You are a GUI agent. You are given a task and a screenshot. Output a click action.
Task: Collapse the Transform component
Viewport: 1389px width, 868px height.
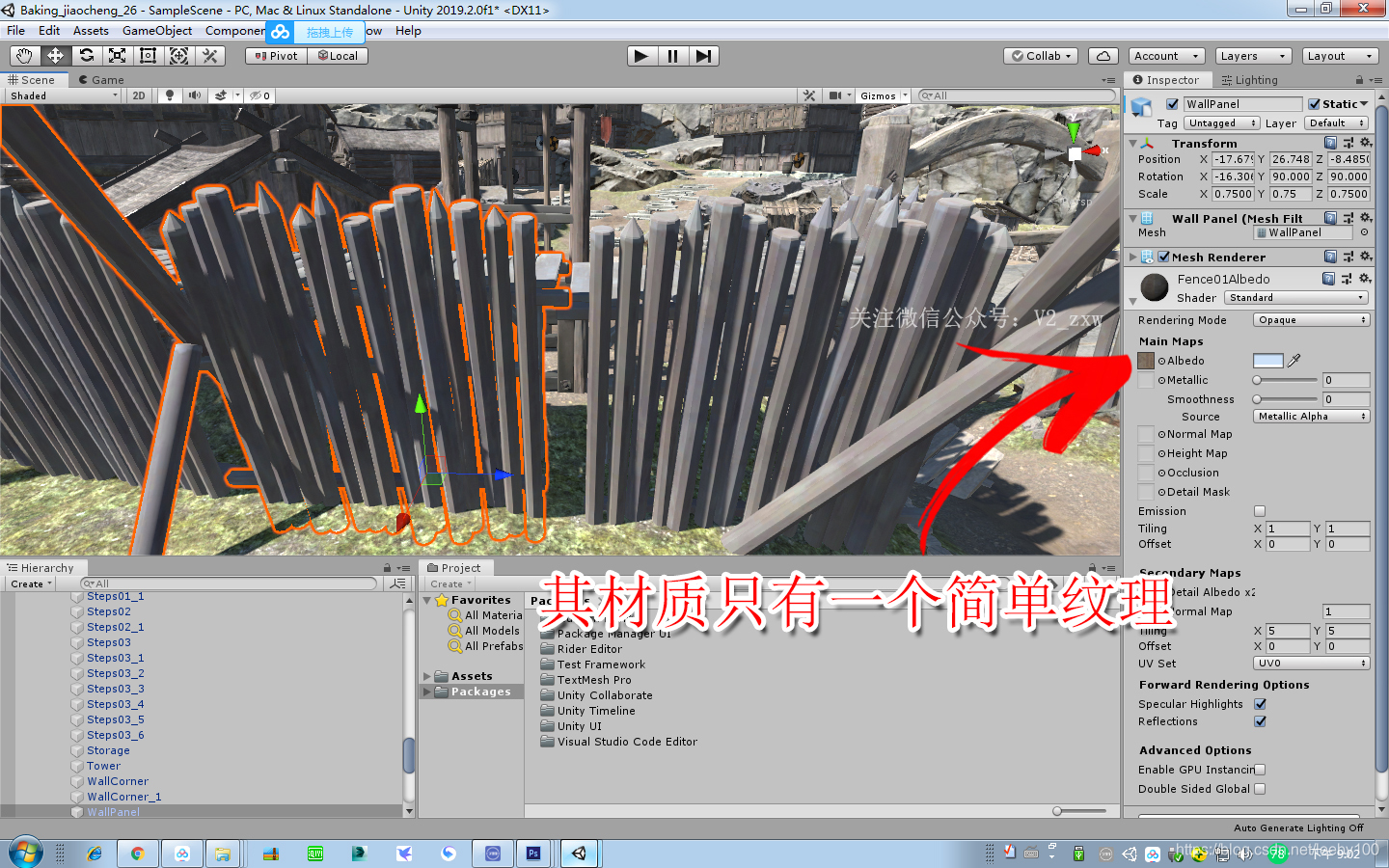click(1133, 143)
